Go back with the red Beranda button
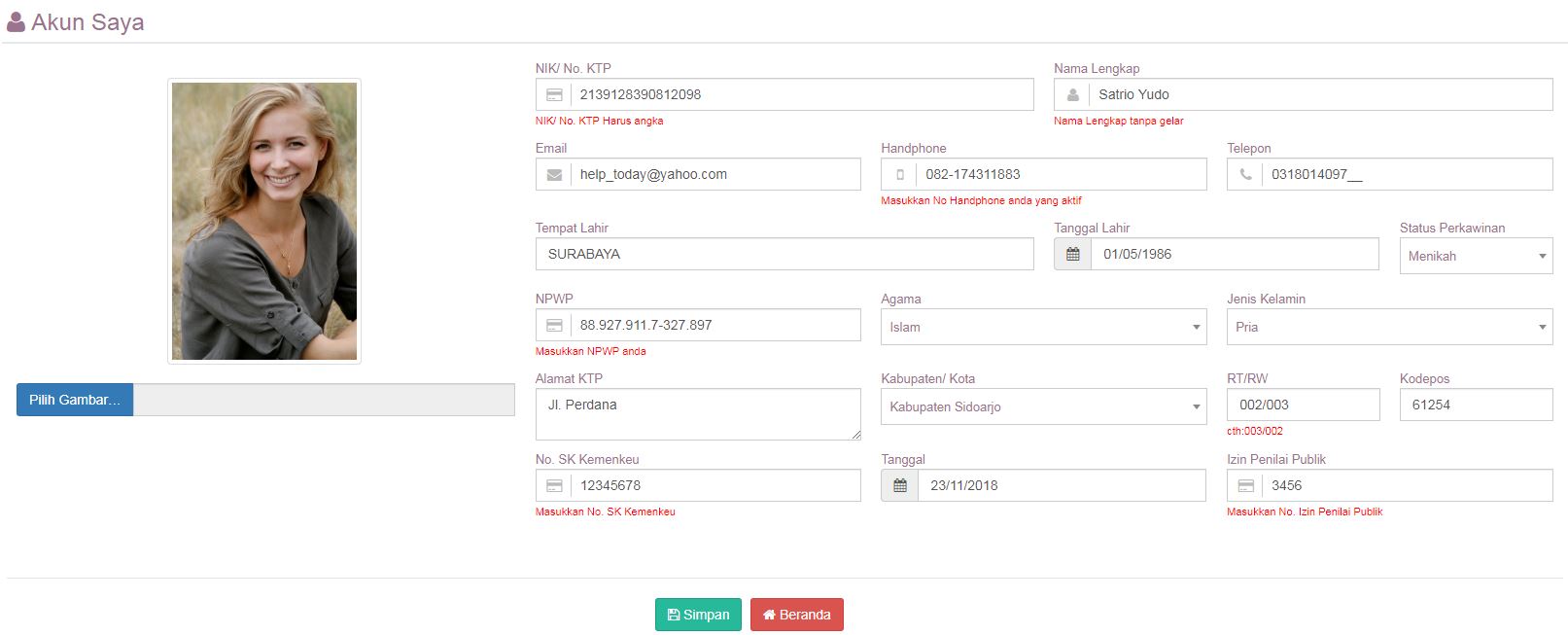 click(796, 615)
